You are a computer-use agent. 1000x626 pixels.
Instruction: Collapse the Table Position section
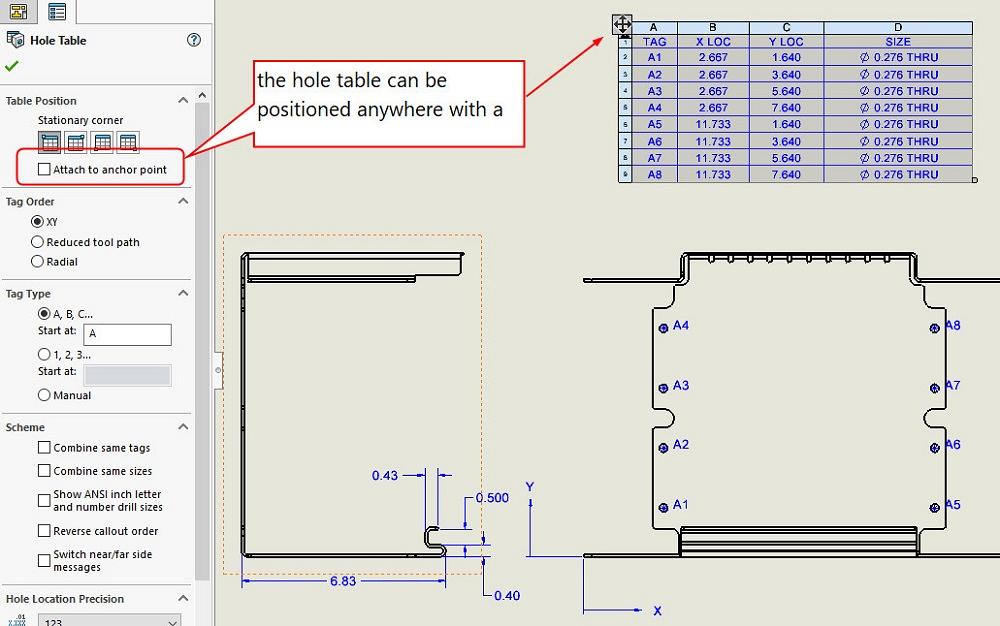[183, 100]
